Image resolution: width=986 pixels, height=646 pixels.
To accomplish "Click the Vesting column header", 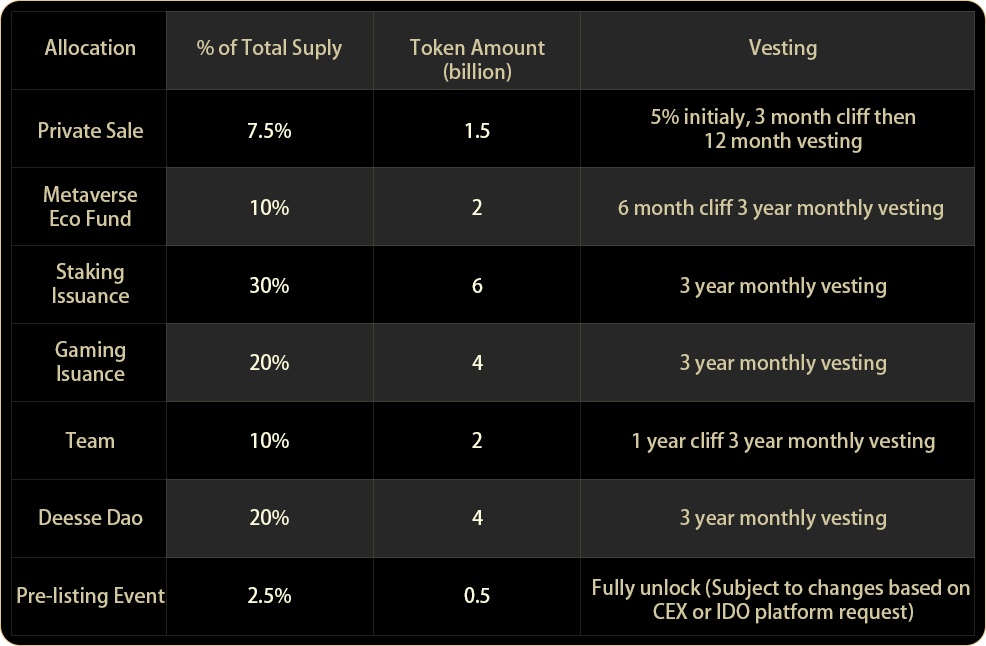I will [782, 48].
